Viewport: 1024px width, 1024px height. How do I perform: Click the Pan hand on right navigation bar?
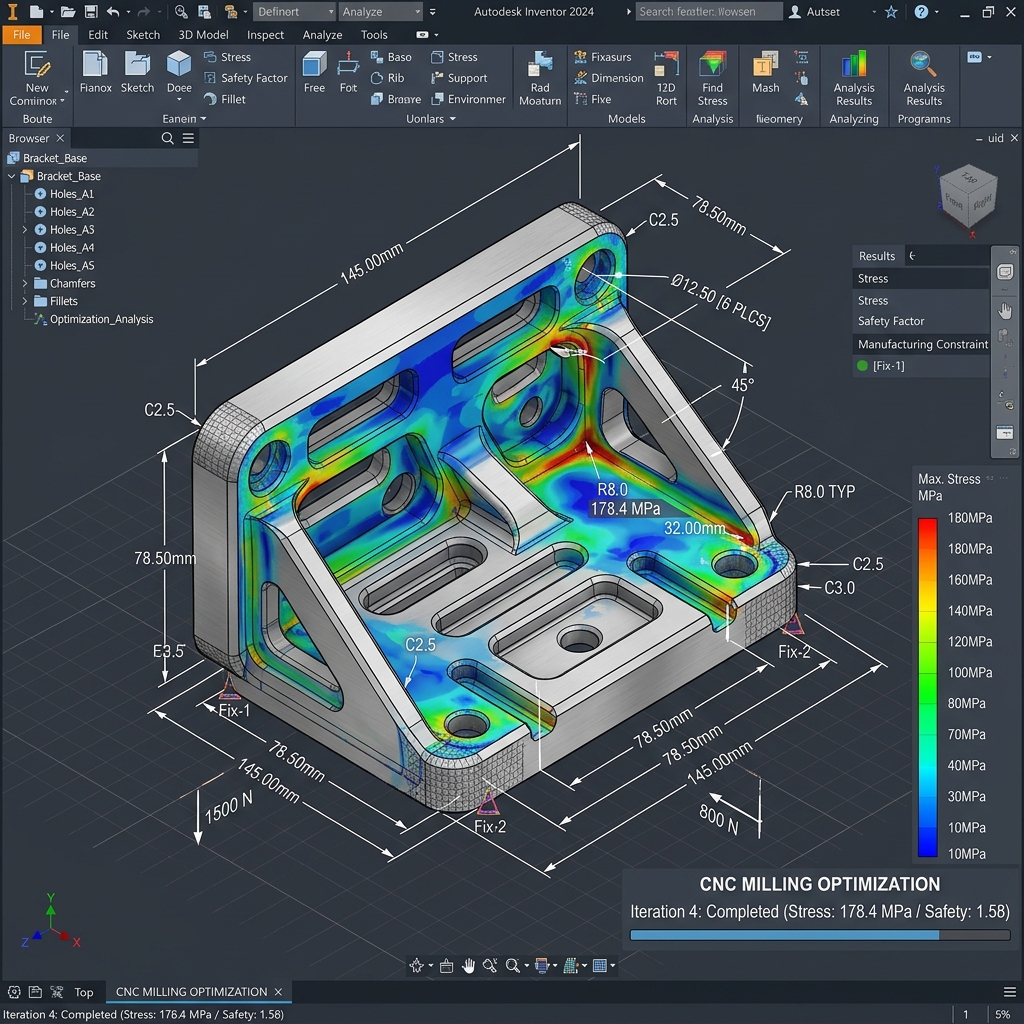pyautogui.click(x=1005, y=310)
